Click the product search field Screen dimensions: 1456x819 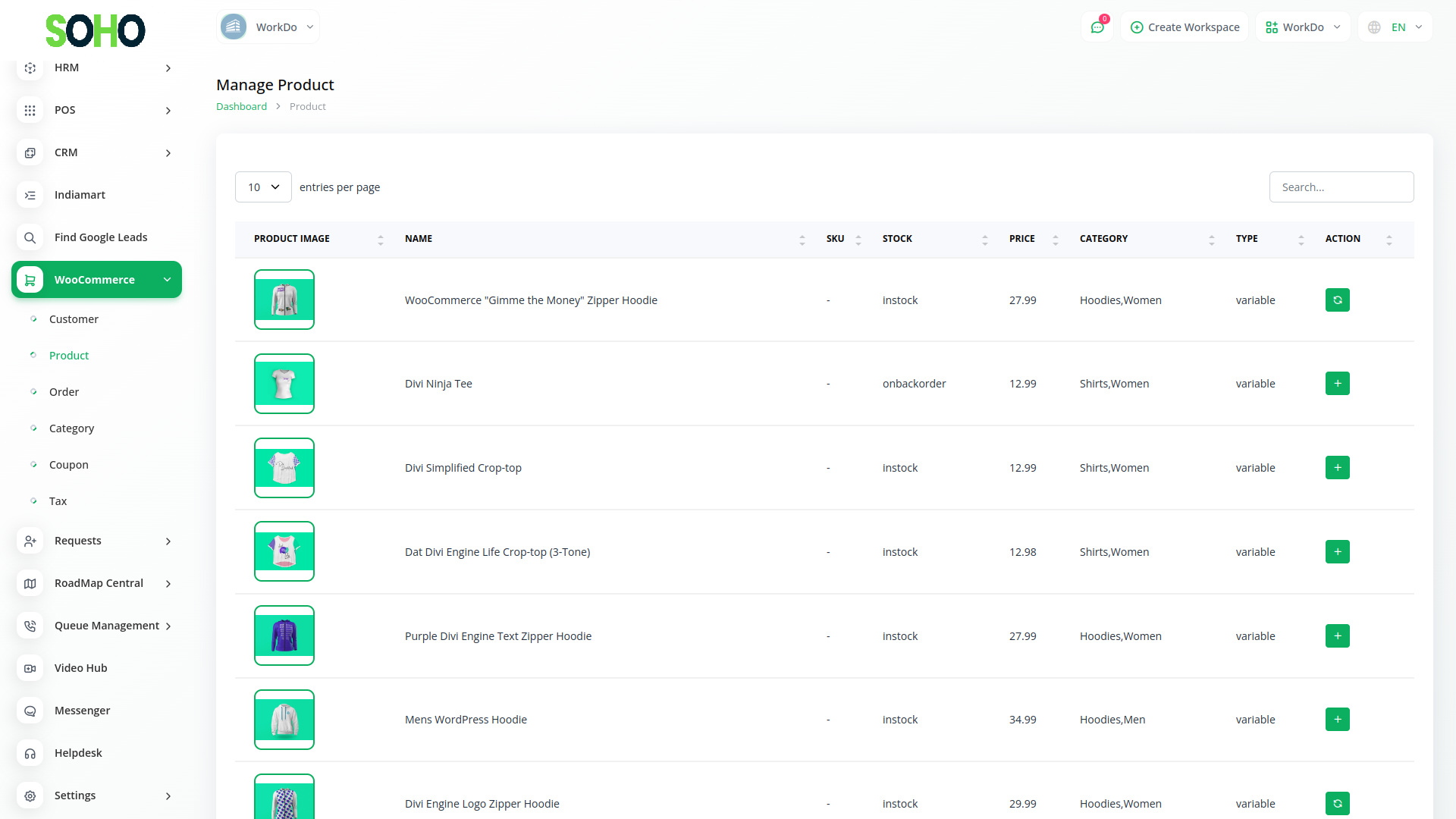click(x=1341, y=187)
